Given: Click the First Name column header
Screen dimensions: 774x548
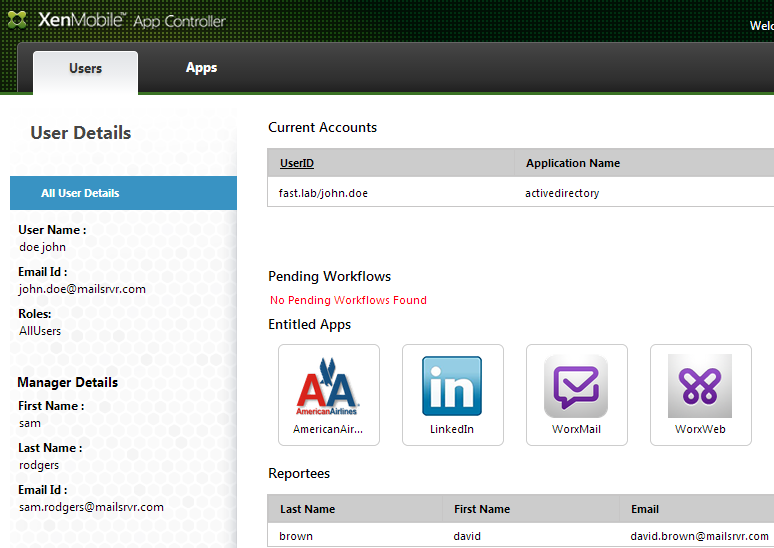Looking at the screenshot, I should pyautogui.click(x=482, y=509).
